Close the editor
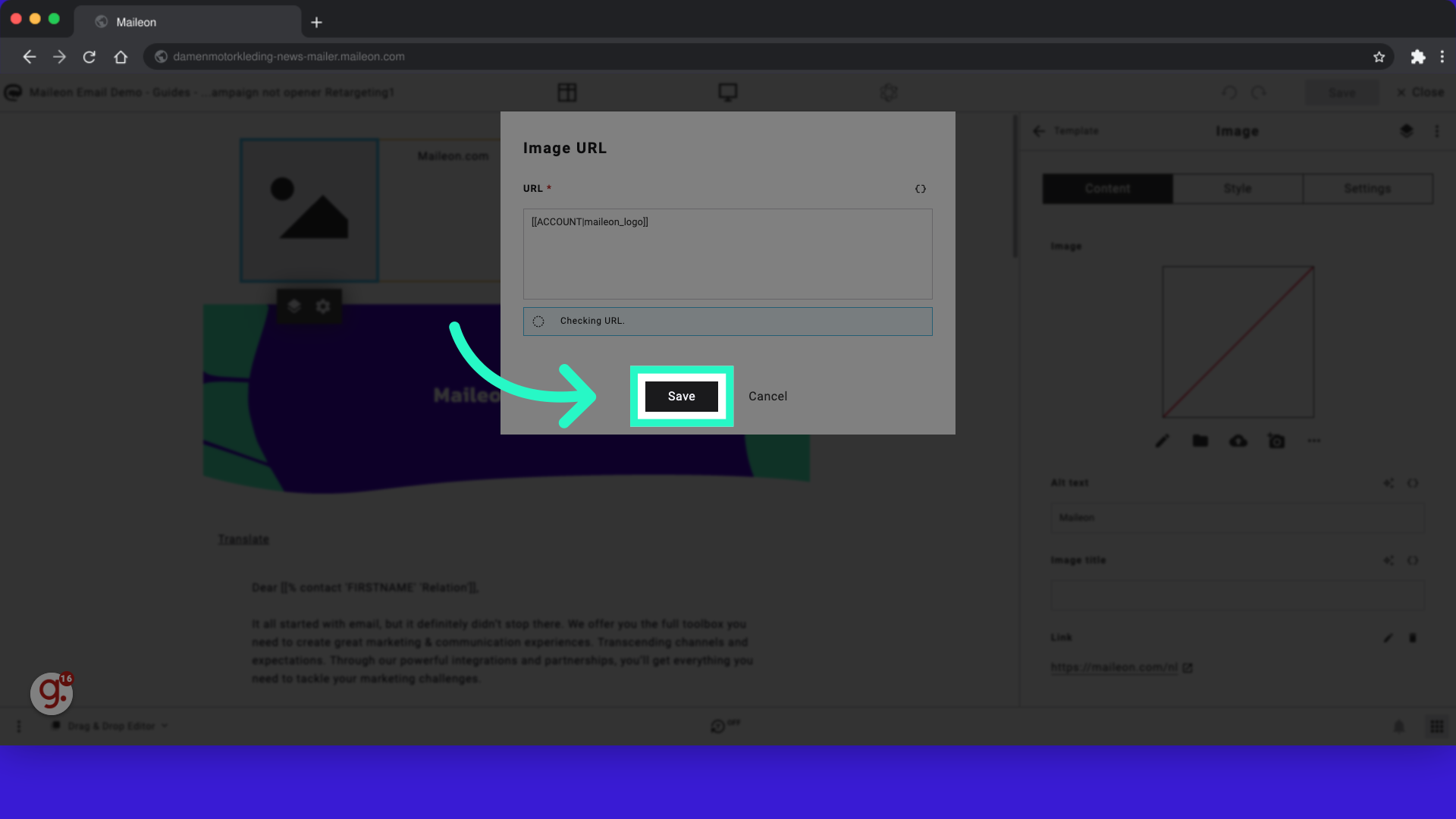The image size is (1456, 819). 1420,93
